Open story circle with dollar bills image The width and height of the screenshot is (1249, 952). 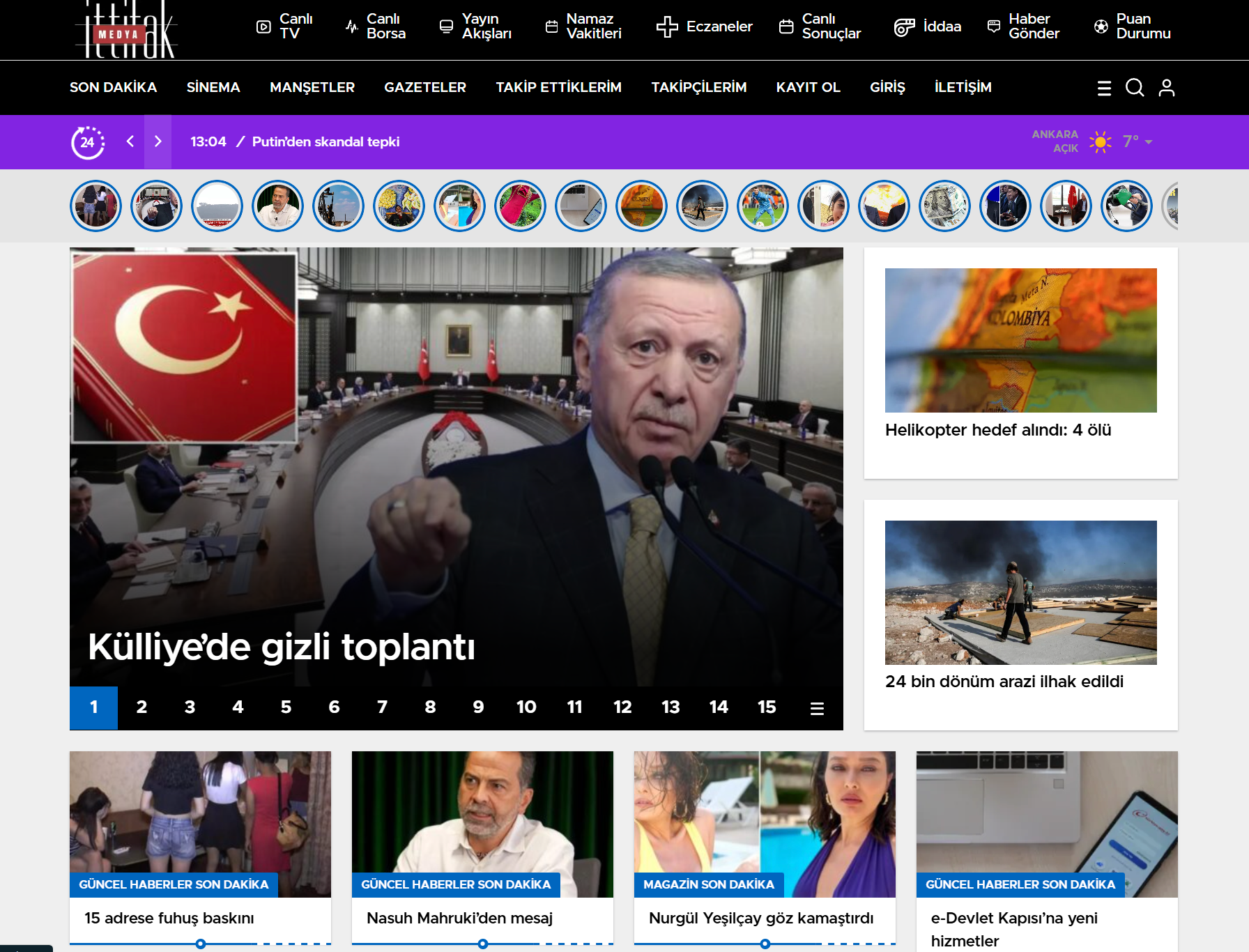point(944,206)
